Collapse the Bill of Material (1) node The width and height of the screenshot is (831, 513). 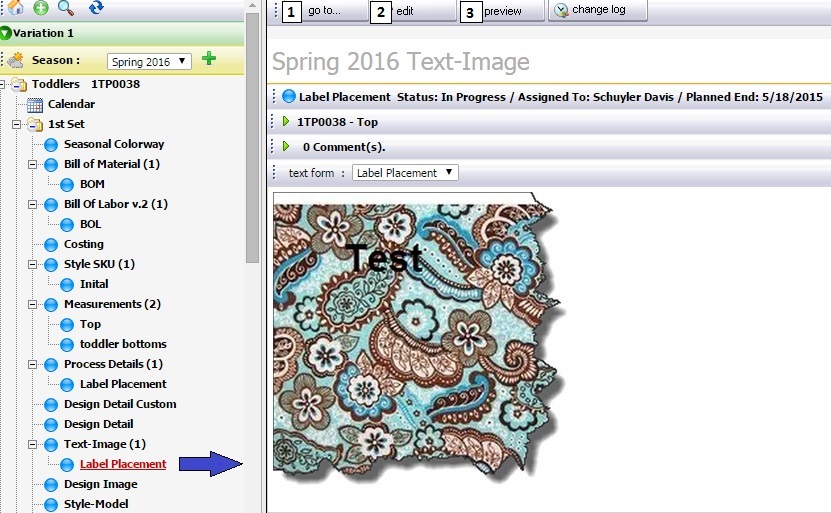(x=32, y=164)
